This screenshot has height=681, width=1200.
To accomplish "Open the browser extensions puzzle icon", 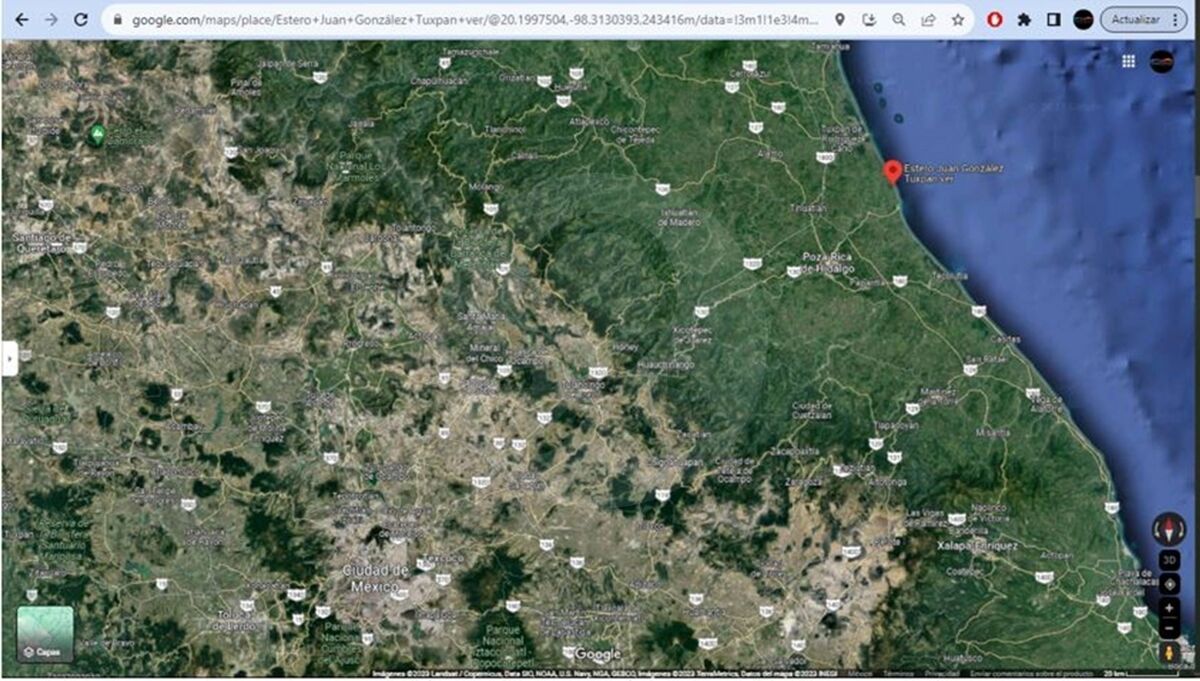I will pos(1024,19).
